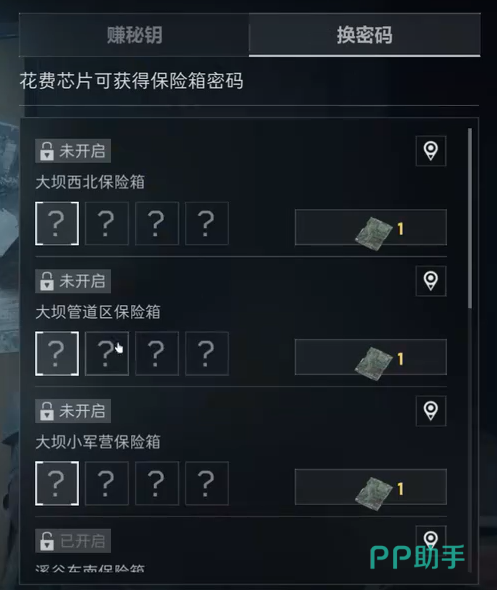Click the unlocked icon beside 已开启
The image size is (497, 590).
47,541
